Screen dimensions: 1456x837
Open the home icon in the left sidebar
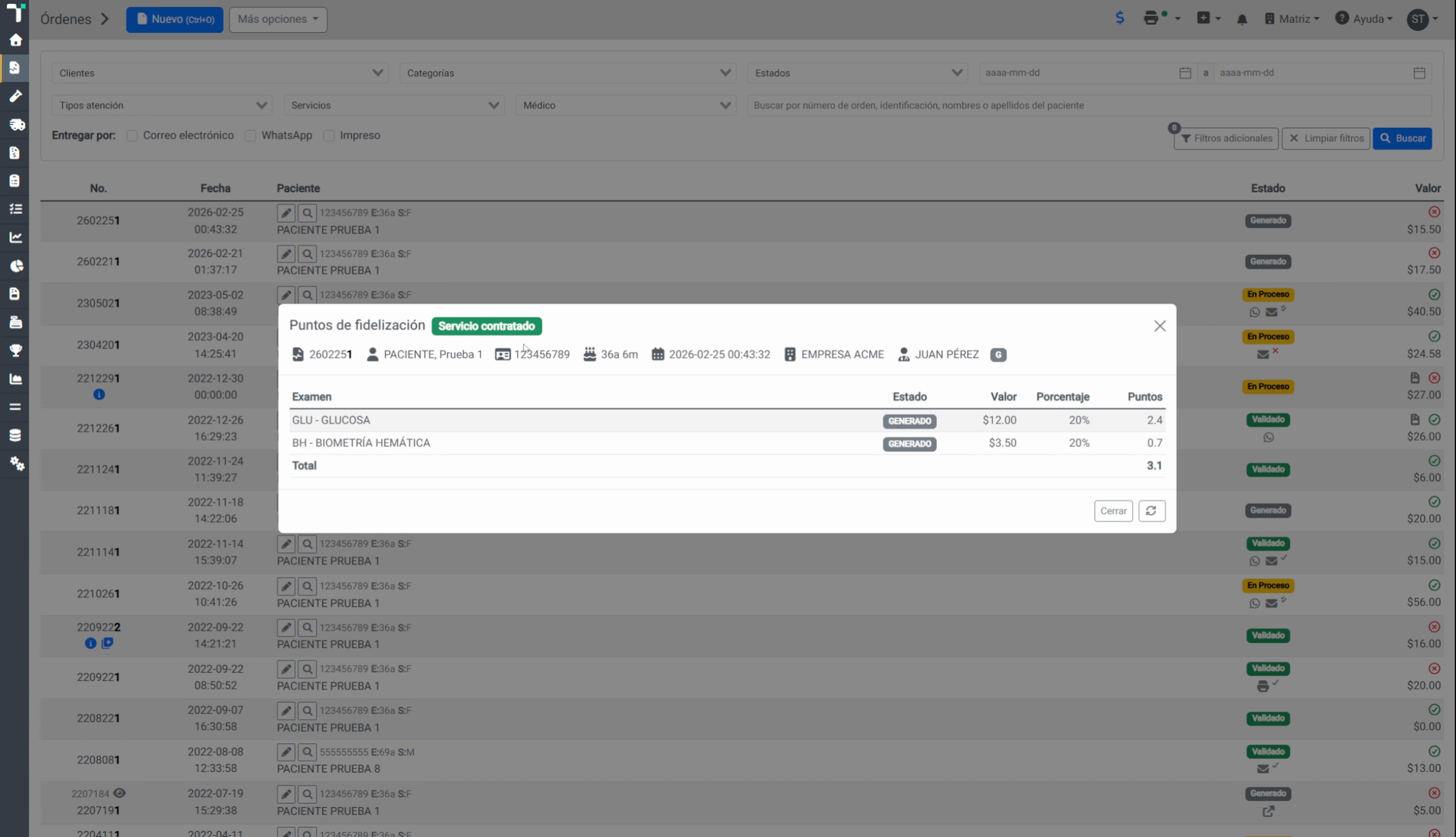15,40
